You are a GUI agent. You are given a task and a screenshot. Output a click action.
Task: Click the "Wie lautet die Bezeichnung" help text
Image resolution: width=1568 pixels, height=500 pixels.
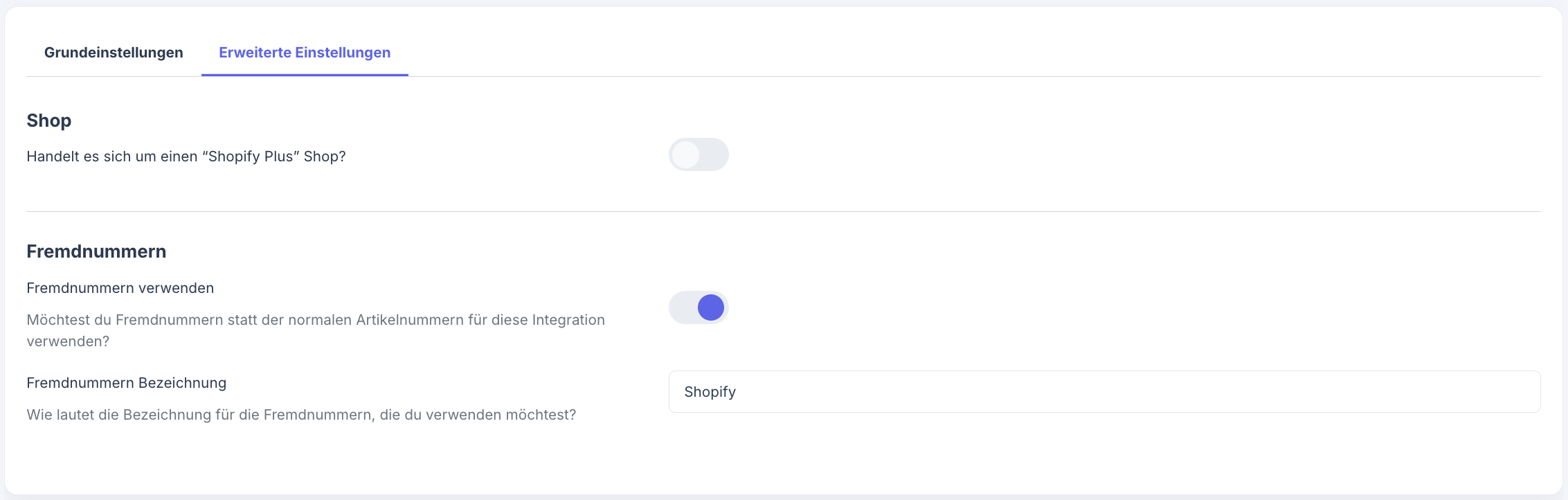(x=301, y=415)
